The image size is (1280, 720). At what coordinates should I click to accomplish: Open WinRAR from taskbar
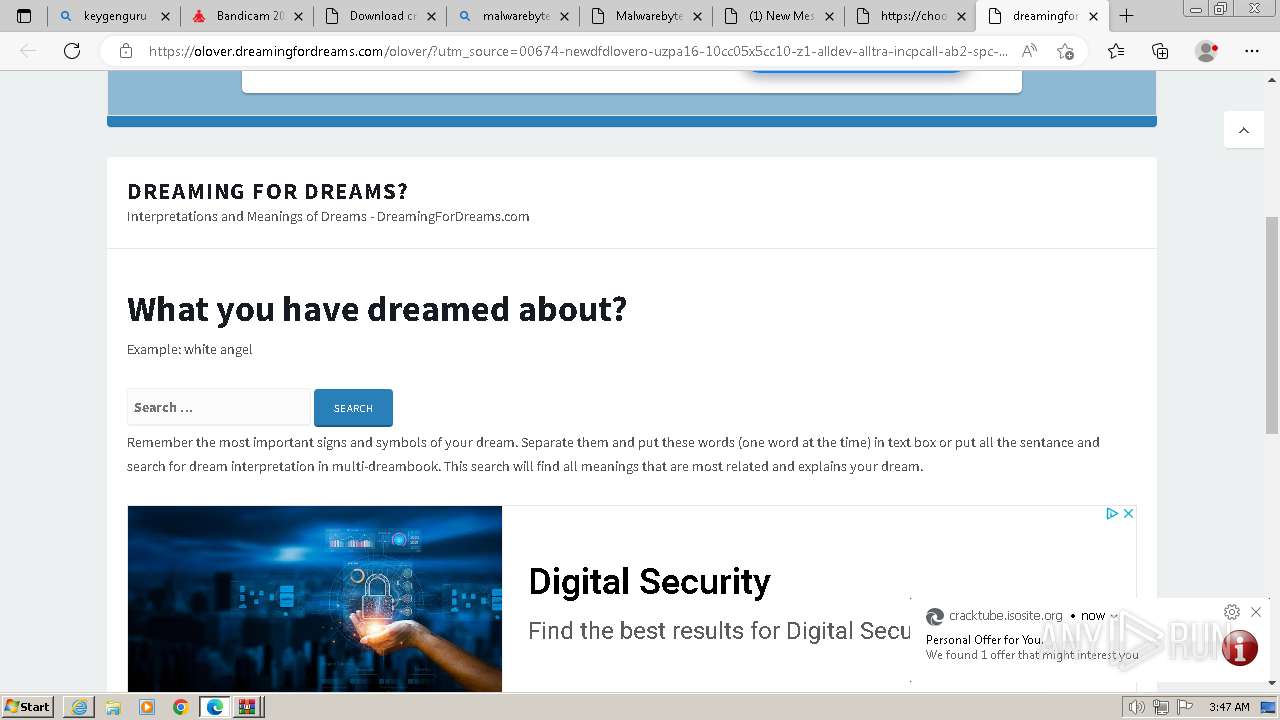tap(247, 707)
